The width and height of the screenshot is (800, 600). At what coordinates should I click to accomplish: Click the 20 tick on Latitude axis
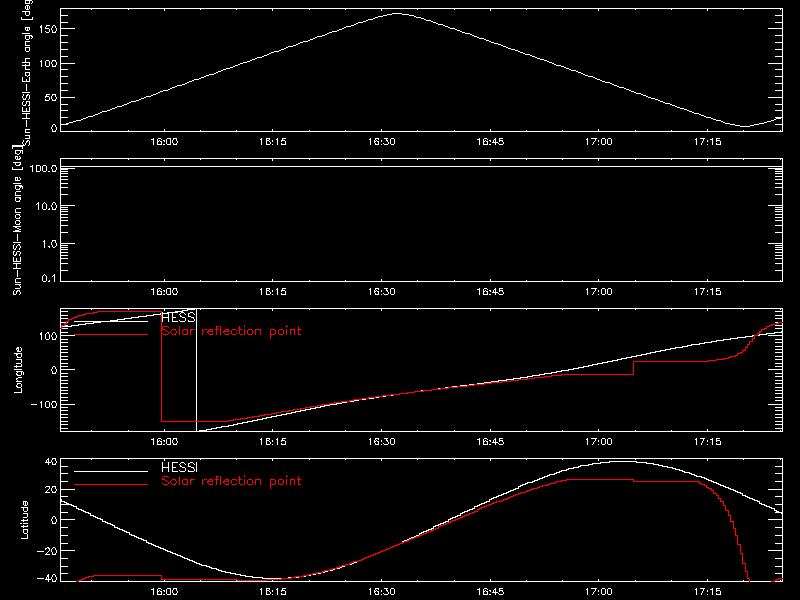click(x=51, y=490)
